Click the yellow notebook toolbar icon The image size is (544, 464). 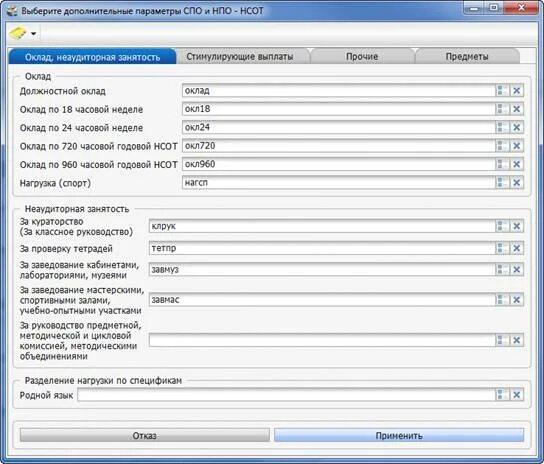[x=18, y=33]
